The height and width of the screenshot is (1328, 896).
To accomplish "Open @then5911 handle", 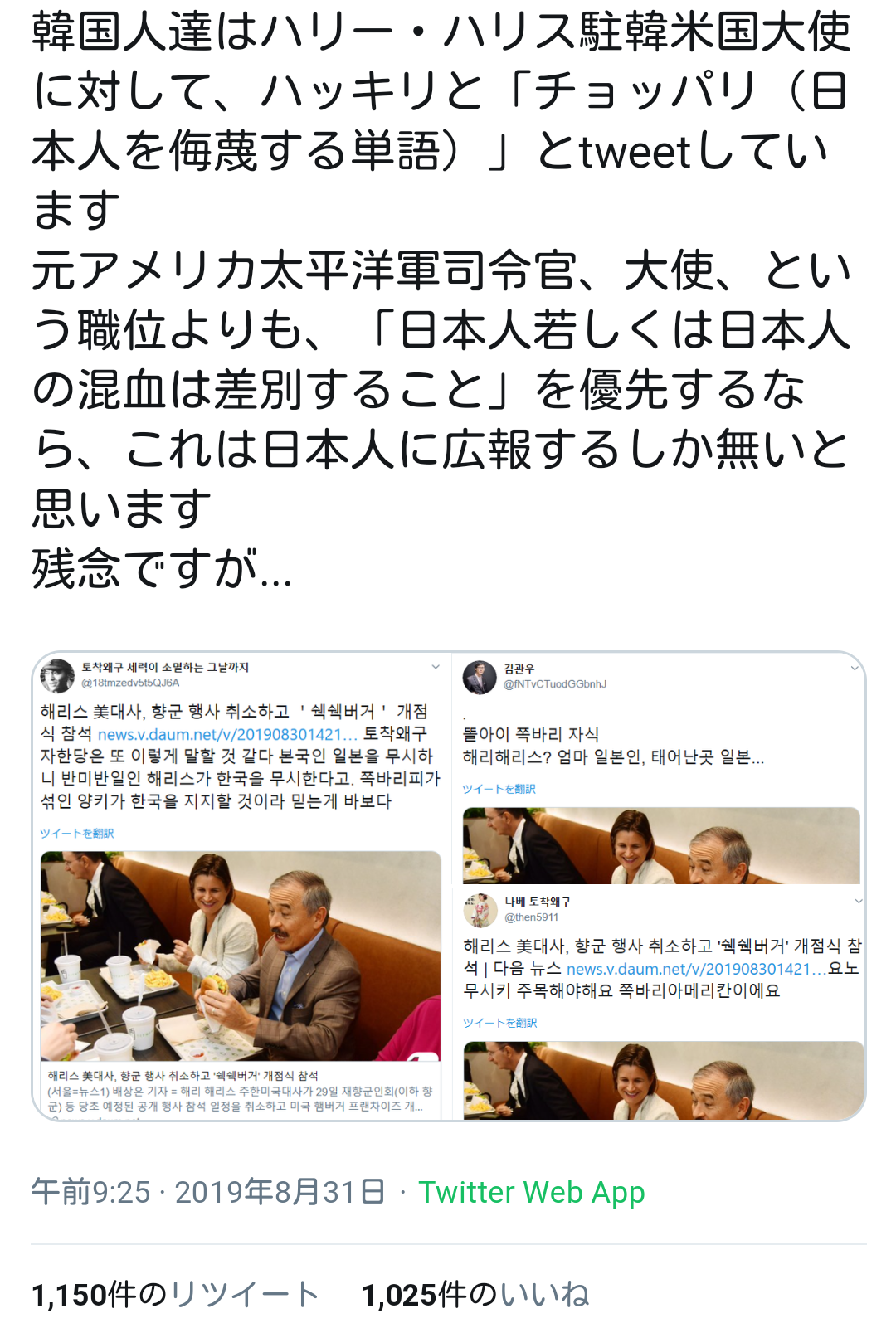I will click(532, 917).
